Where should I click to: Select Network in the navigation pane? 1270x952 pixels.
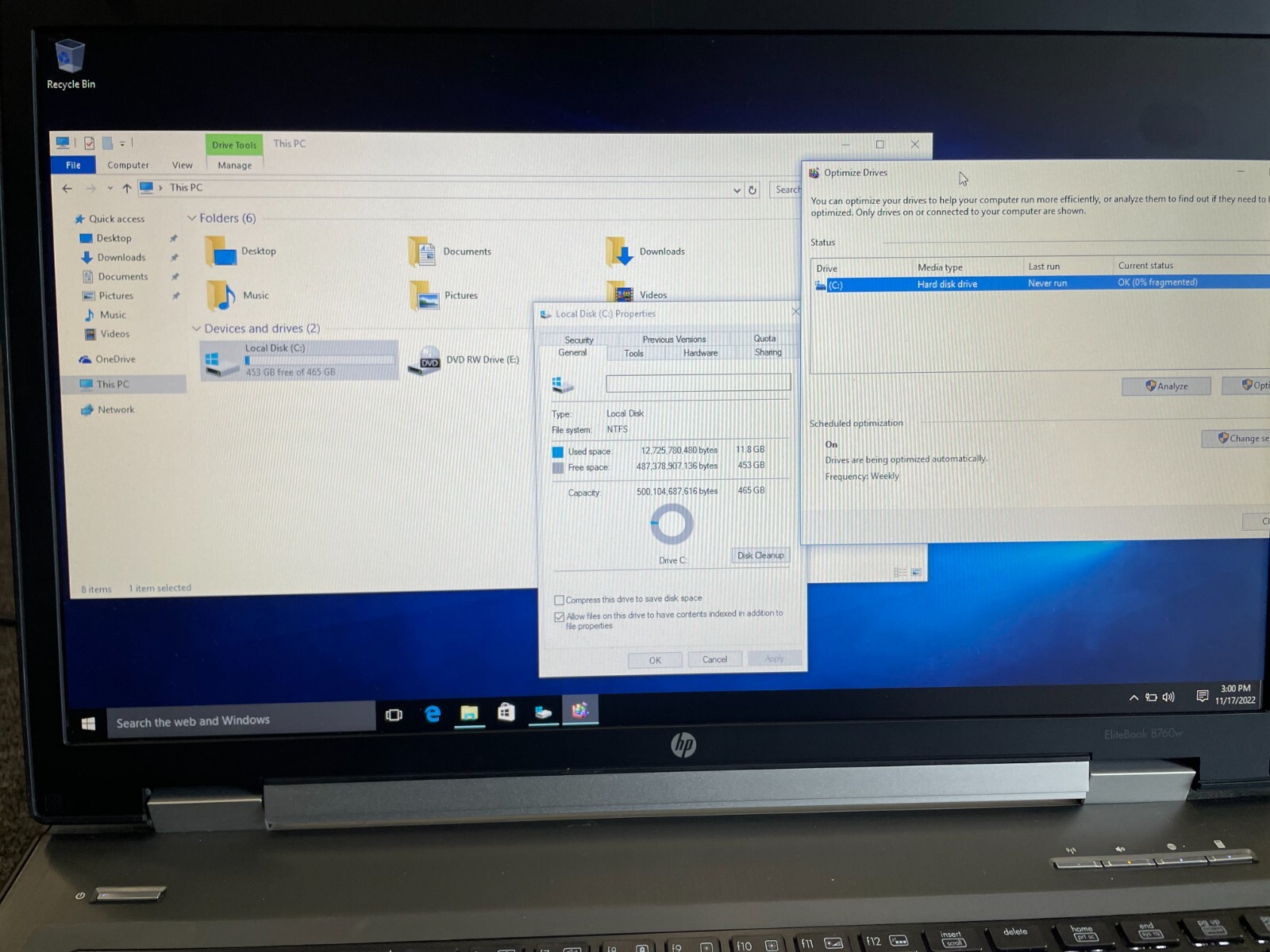click(x=108, y=409)
